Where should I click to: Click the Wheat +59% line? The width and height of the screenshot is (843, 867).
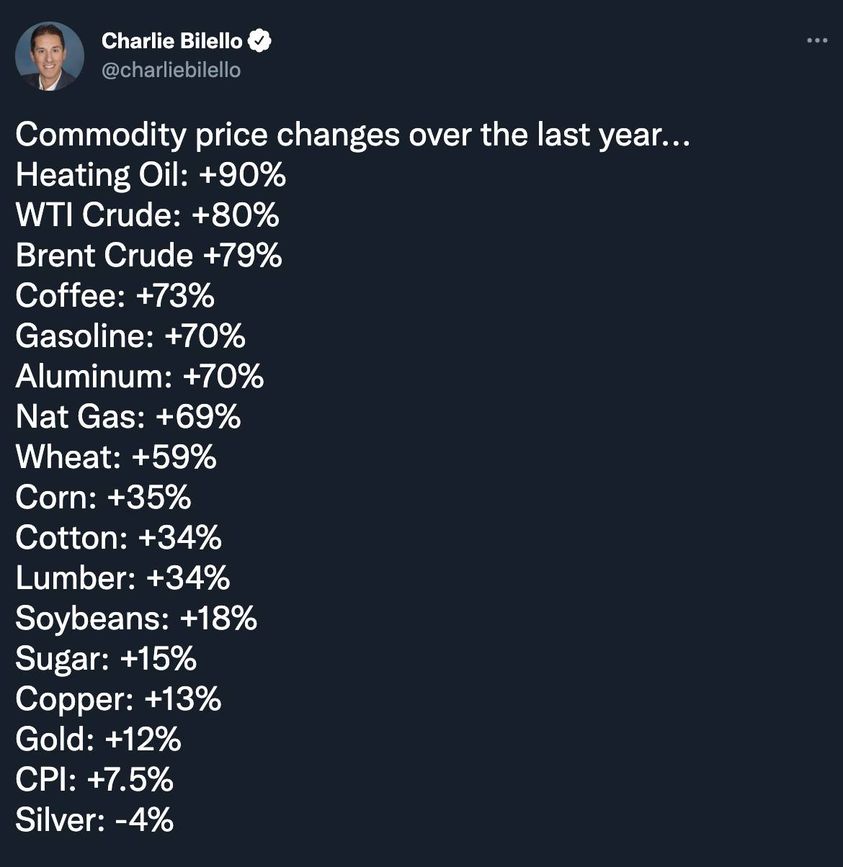(116, 457)
